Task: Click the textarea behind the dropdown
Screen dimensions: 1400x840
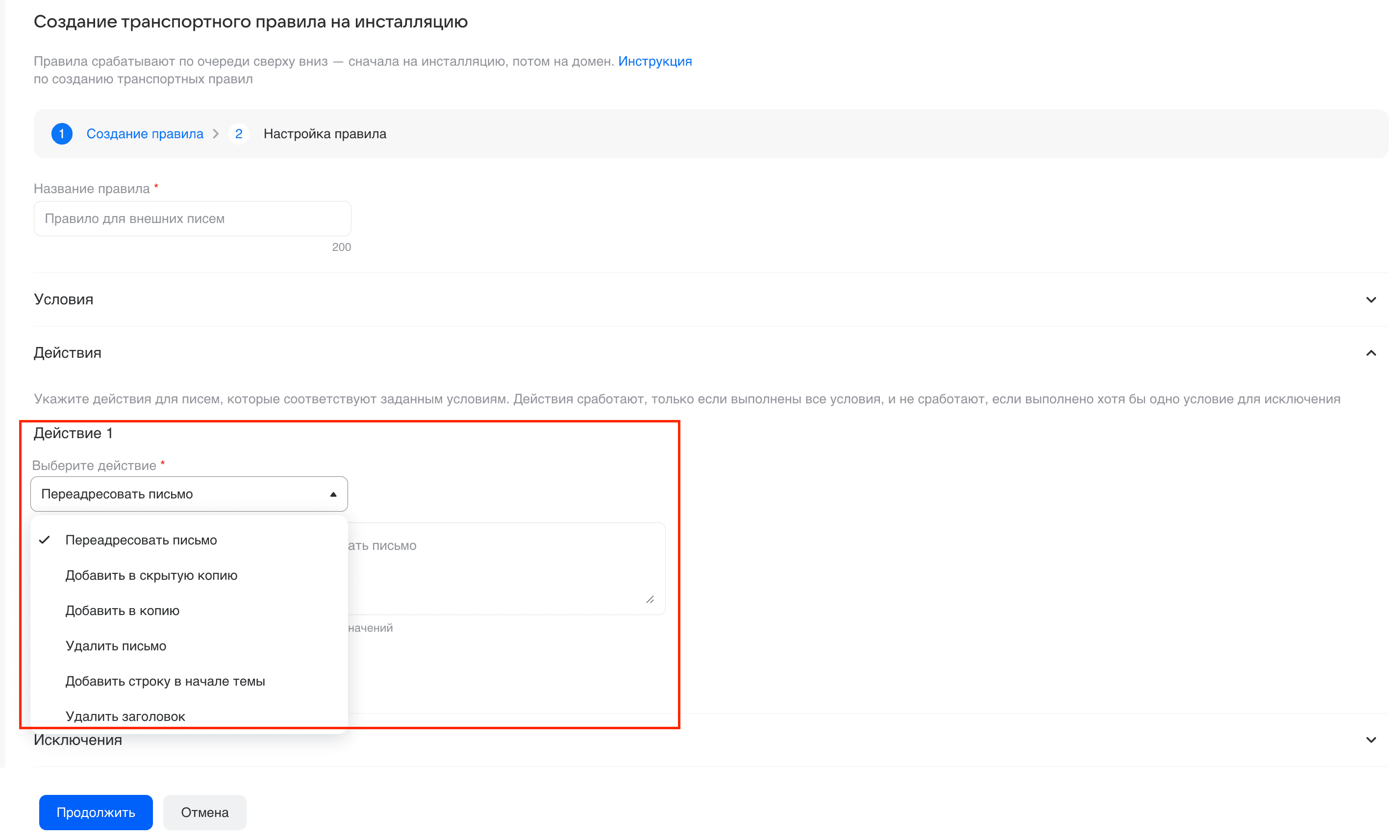Action: pyautogui.click(x=506, y=568)
